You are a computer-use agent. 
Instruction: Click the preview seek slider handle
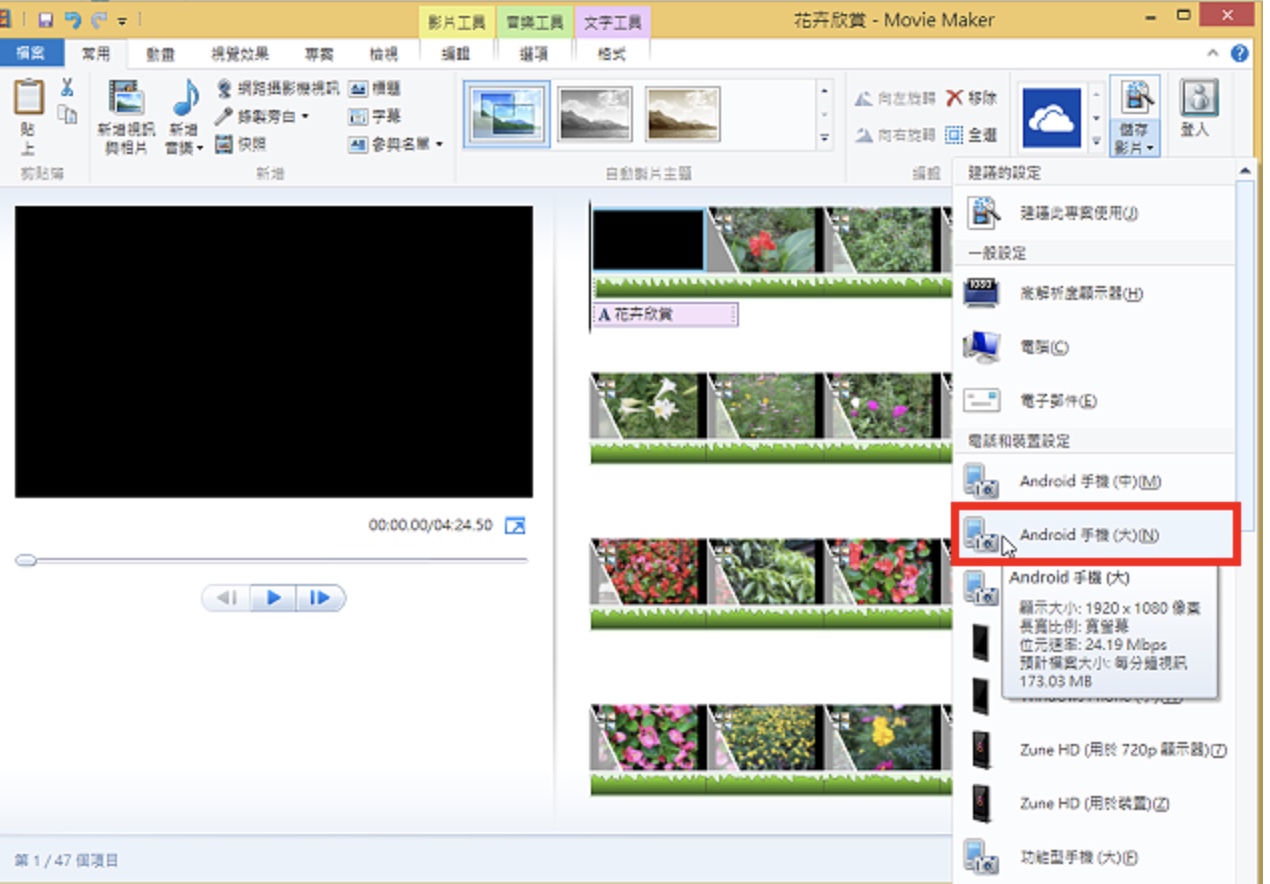point(26,561)
